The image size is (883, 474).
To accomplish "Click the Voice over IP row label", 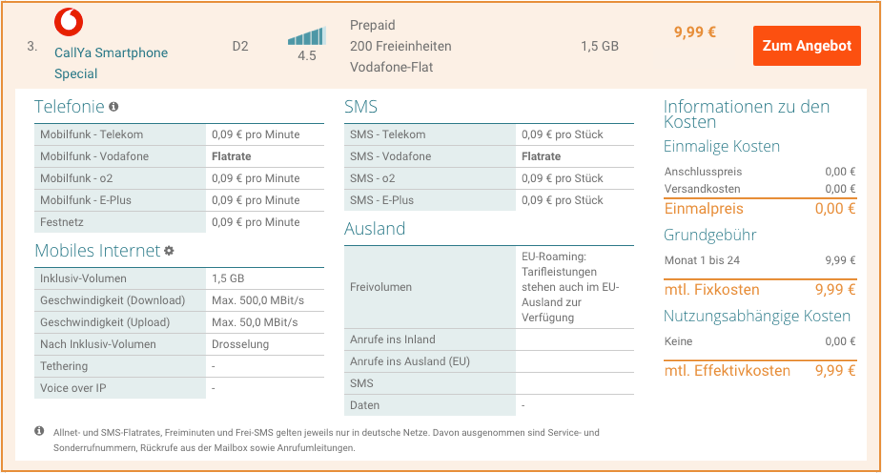I will 75,388.
